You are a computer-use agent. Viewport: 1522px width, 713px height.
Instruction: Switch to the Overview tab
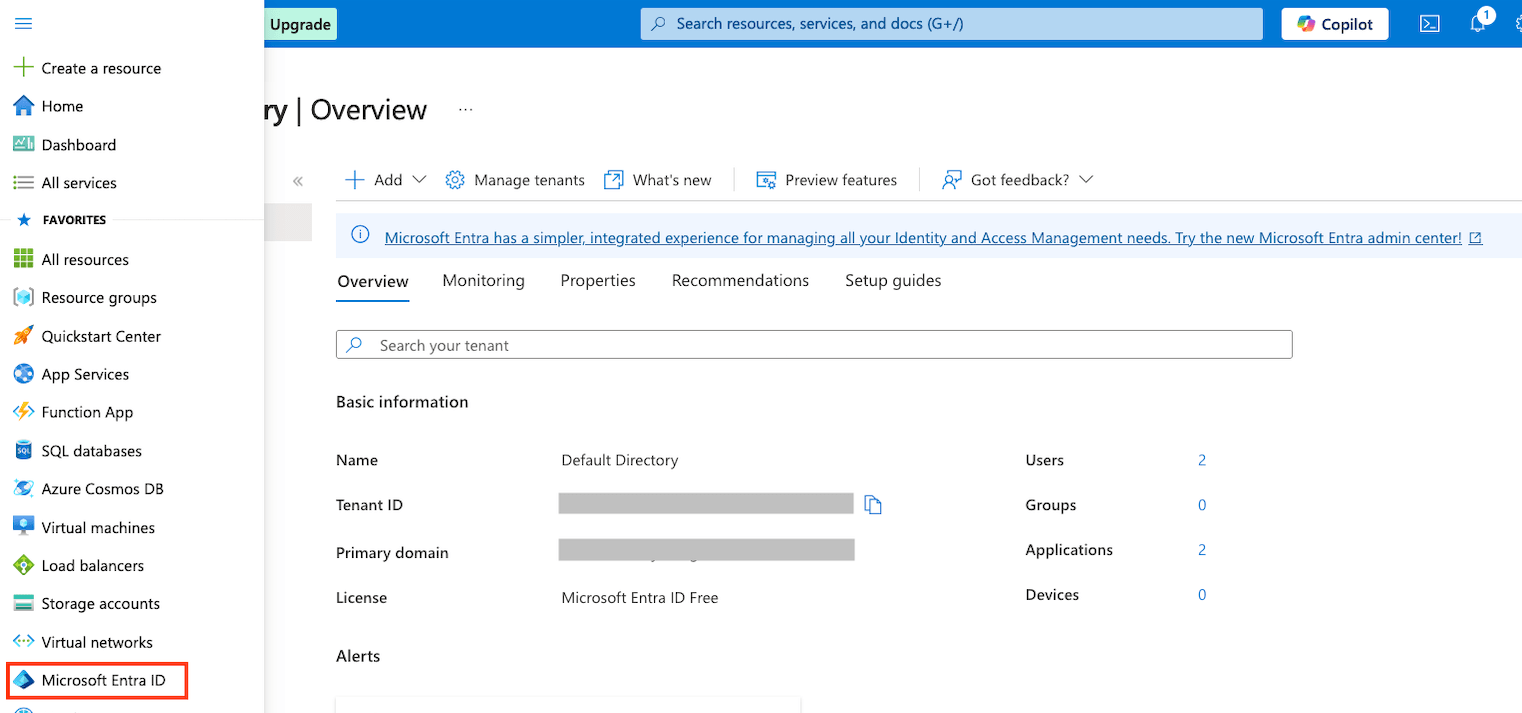click(373, 281)
